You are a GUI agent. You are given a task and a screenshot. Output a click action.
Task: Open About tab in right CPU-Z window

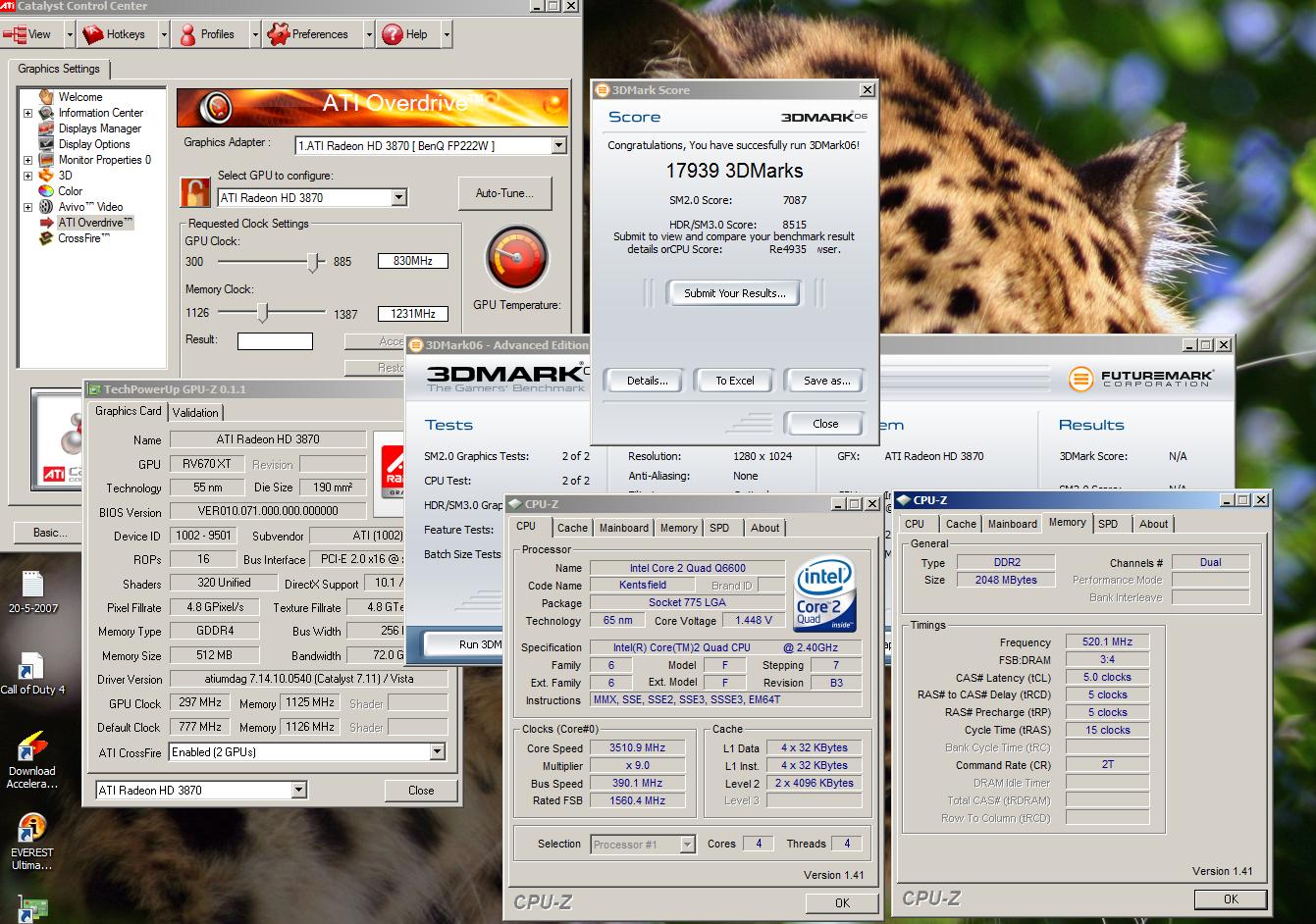[x=1154, y=524]
